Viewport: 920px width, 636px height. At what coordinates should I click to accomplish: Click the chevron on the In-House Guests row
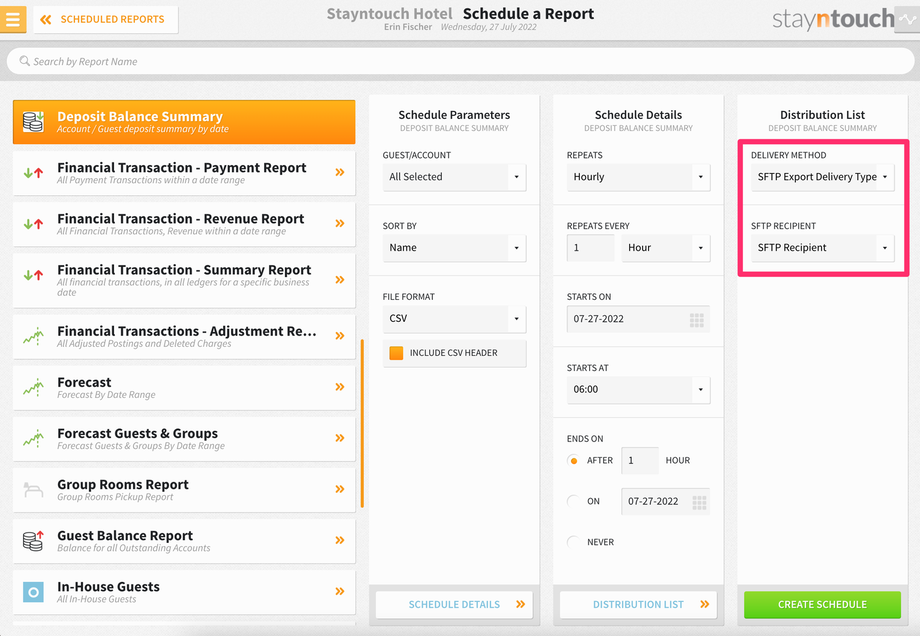pyautogui.click(x=340, y=591)
